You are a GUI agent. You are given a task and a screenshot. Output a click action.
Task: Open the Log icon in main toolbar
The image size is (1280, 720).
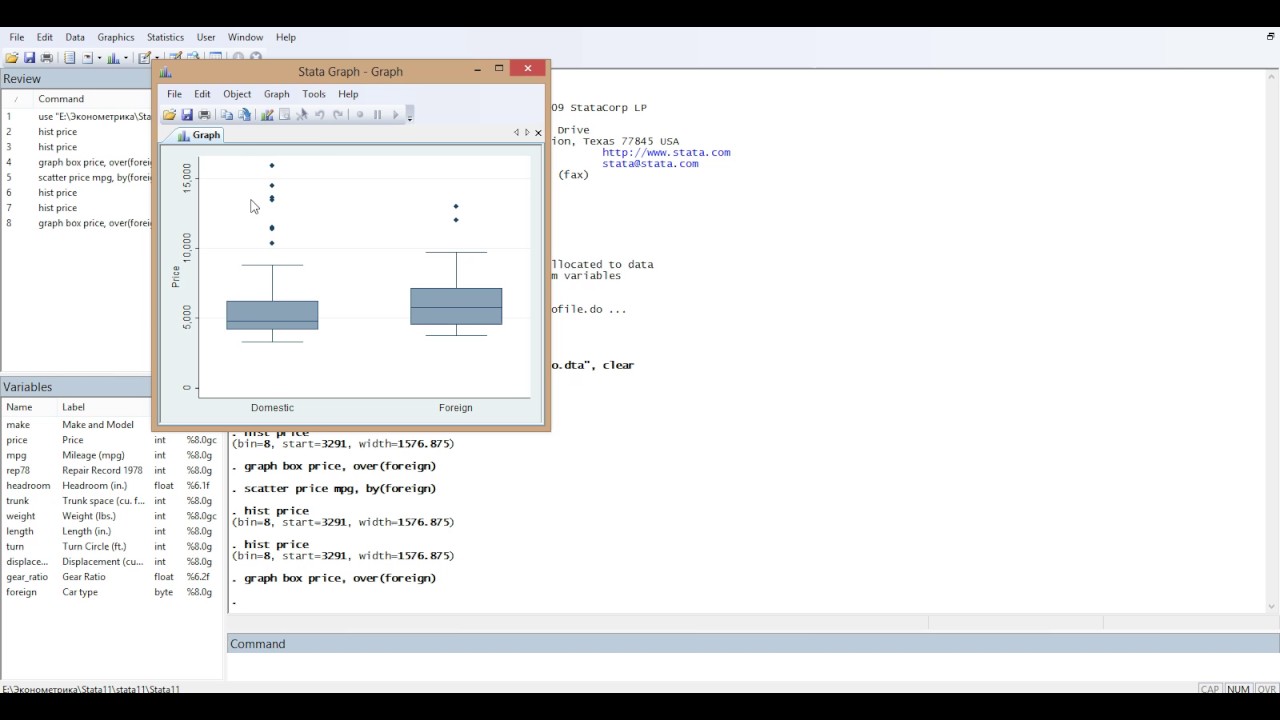coord(70,58)
